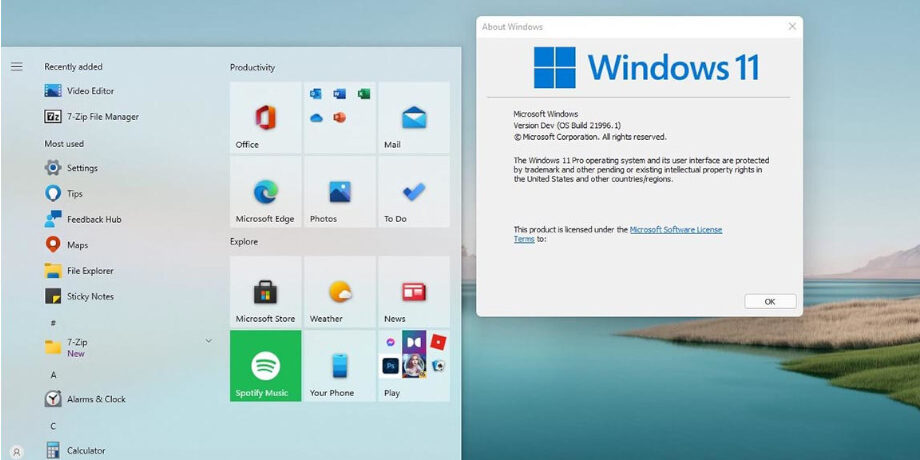Open the 7-Zip folder entry
Image resolution: width=920 pixels, height=460 pixels.
[128, 347]
